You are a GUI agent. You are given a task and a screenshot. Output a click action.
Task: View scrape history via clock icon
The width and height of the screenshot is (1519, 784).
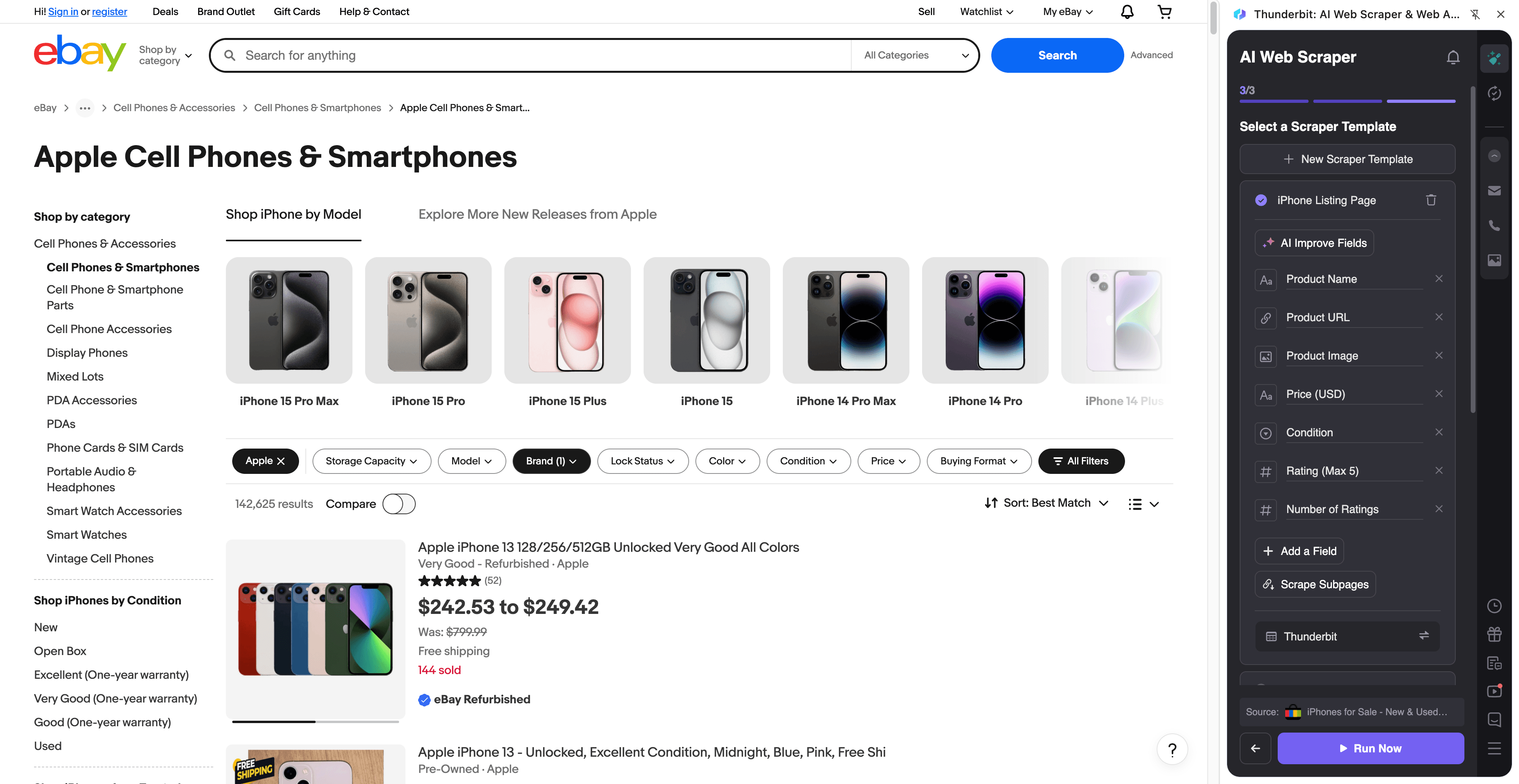point(1494,606)
